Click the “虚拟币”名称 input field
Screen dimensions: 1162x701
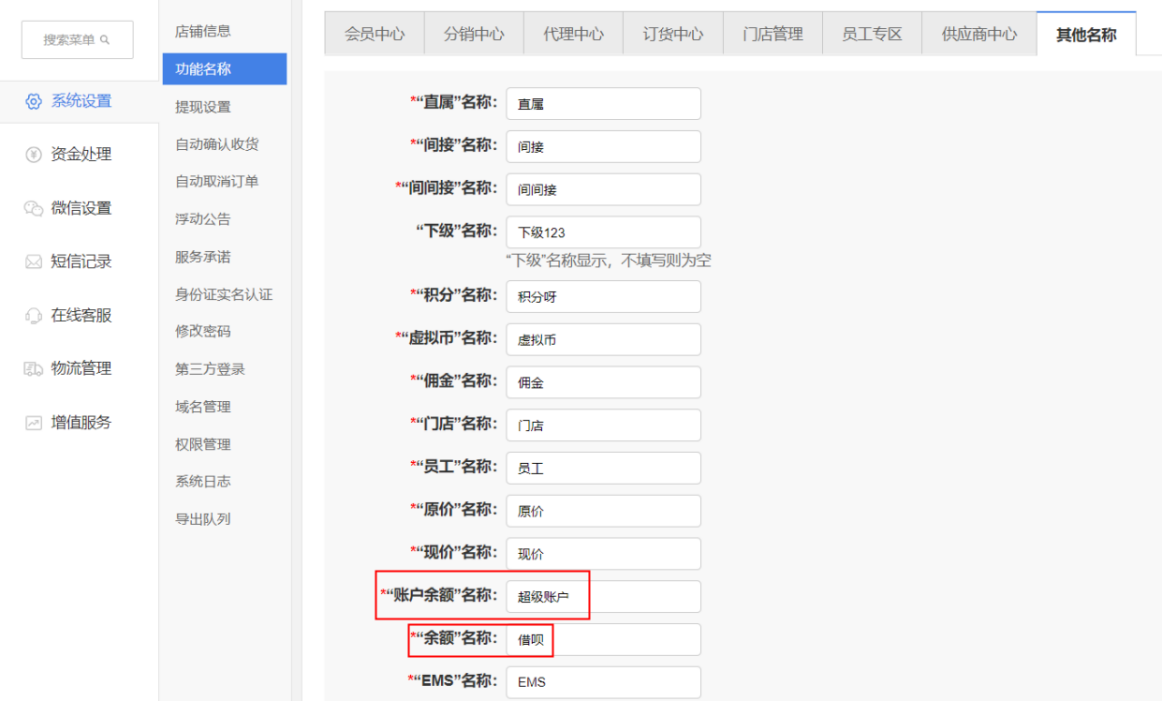pos(603,340)
